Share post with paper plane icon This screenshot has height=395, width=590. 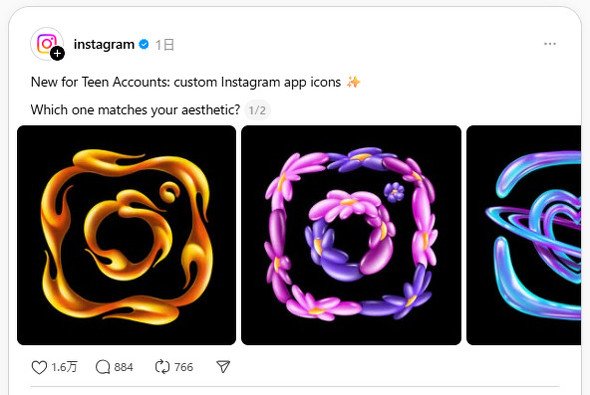pyautogui.click(x=223, y=367)
